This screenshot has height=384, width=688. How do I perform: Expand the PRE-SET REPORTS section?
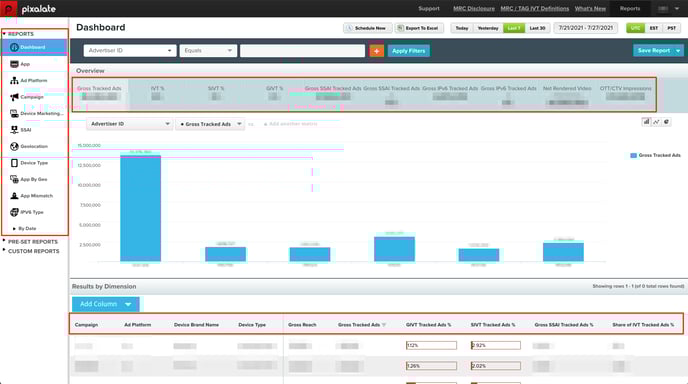pos(32,242)
